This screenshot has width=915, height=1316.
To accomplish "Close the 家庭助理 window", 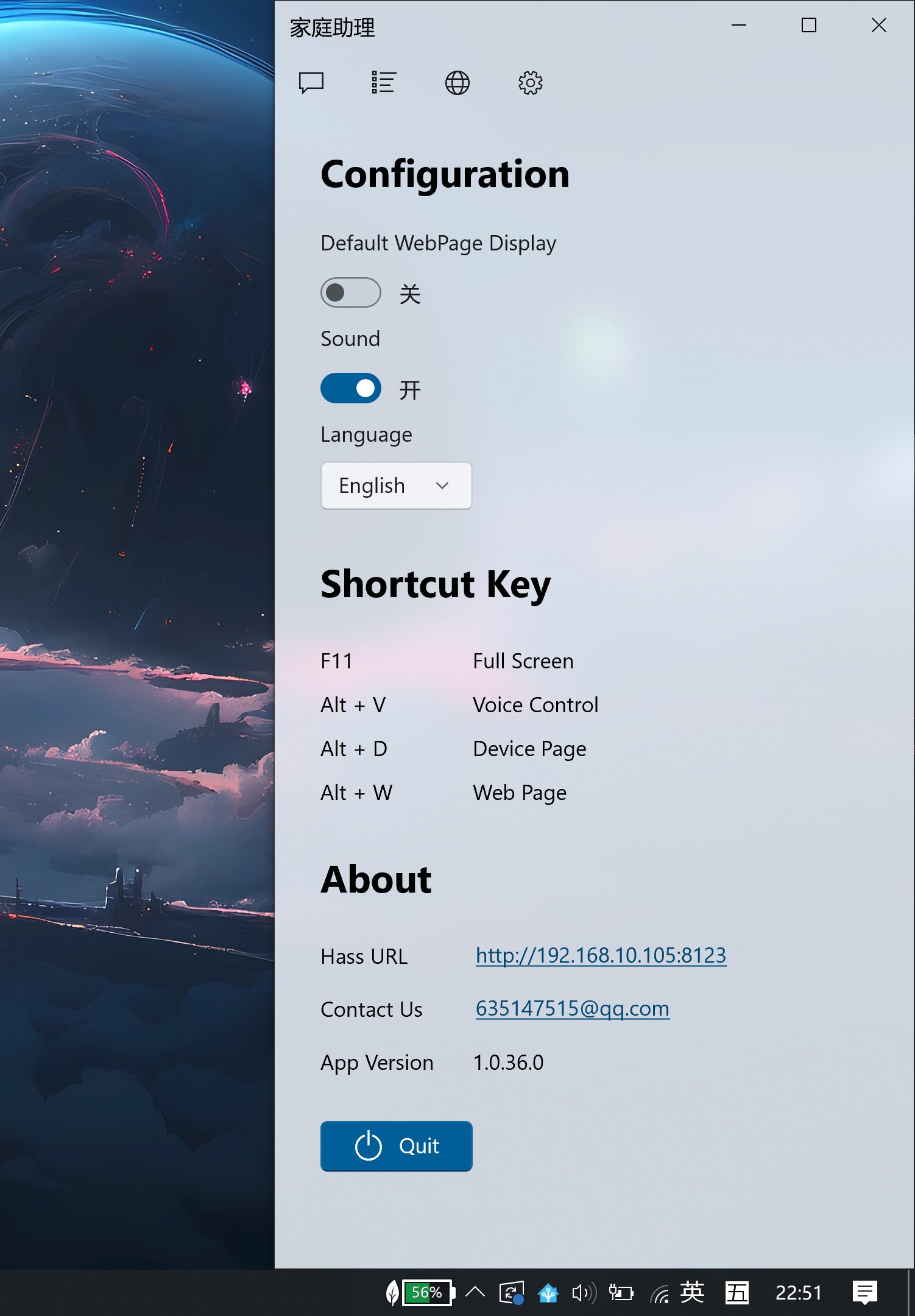I will pos(879,25).
